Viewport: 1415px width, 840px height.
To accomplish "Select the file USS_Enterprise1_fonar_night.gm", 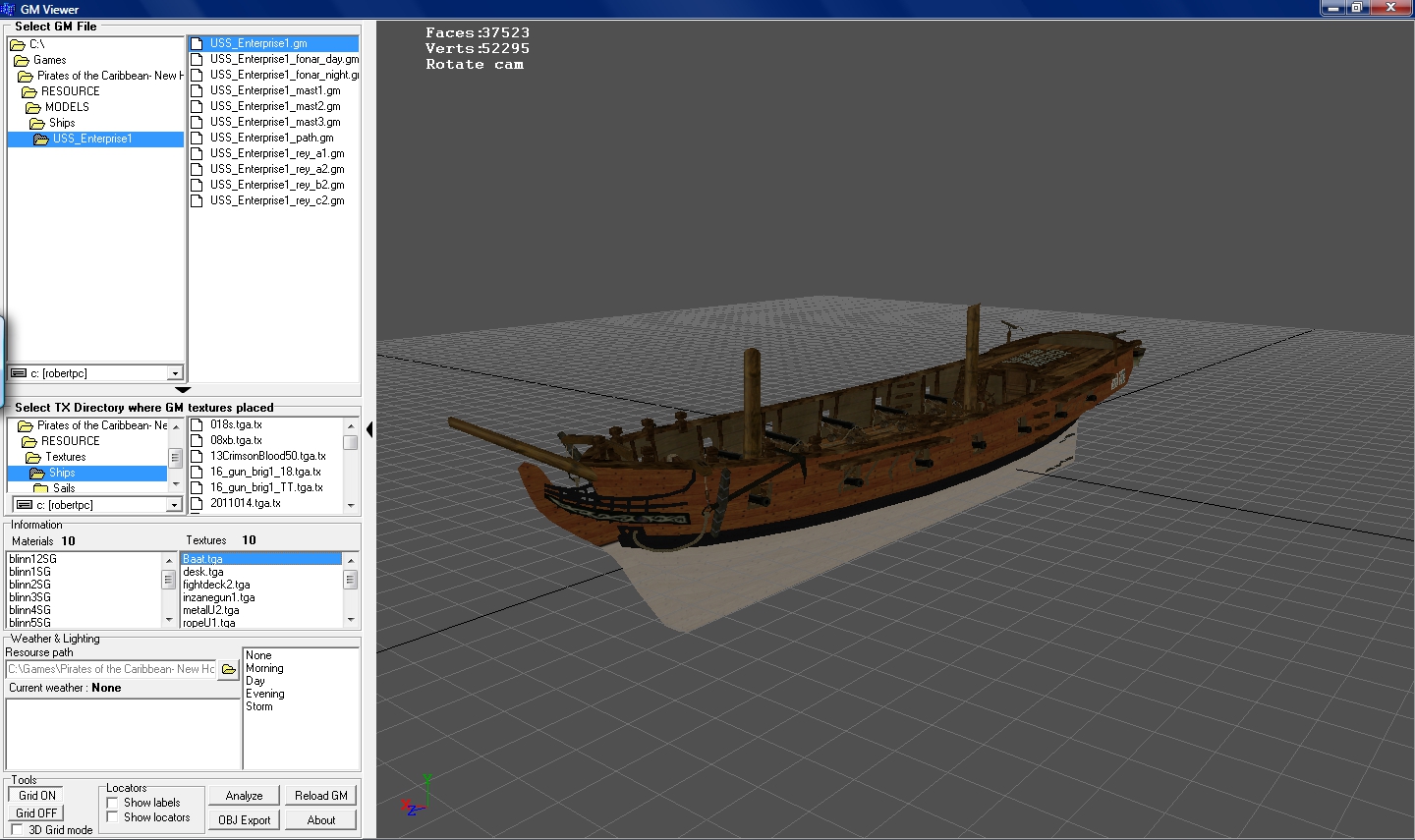I will 284,75.
